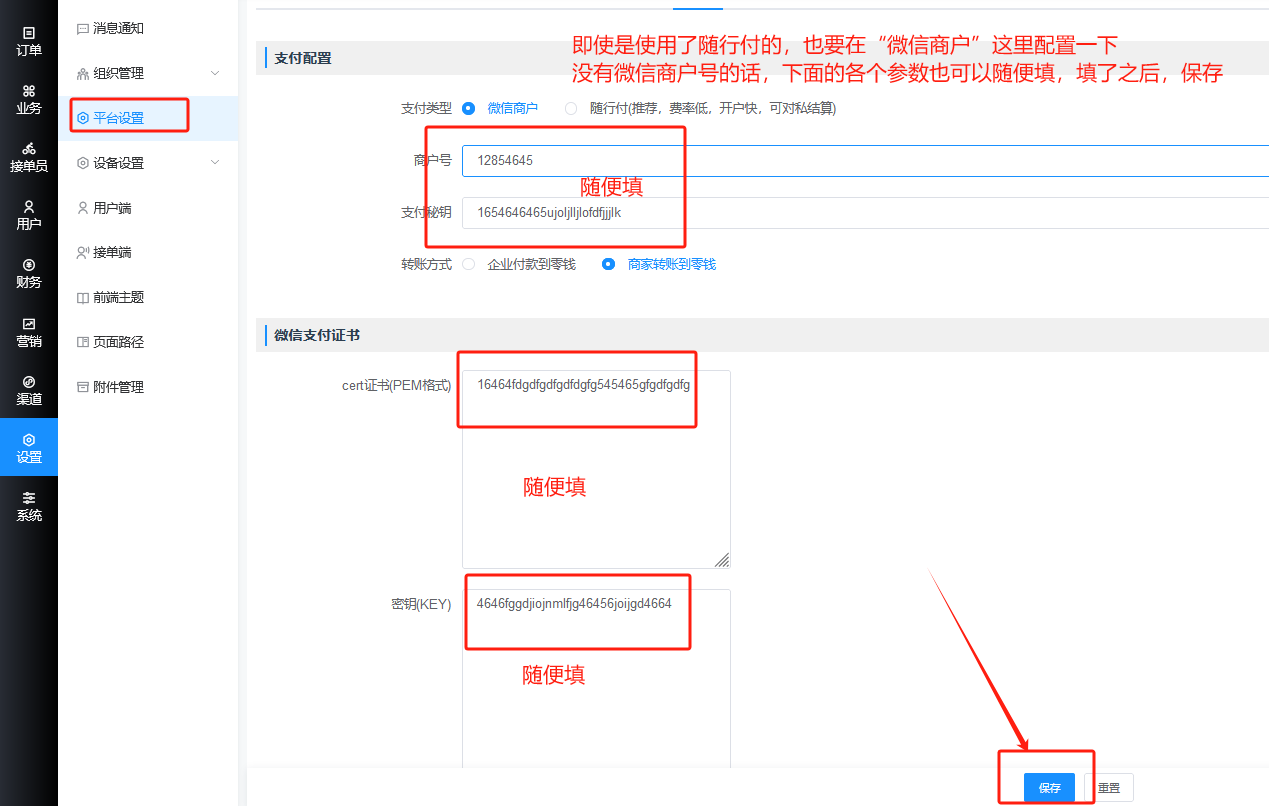Expand the 组织管理 submenu chevron
The image size is (1269, 806).
(215, 74)
